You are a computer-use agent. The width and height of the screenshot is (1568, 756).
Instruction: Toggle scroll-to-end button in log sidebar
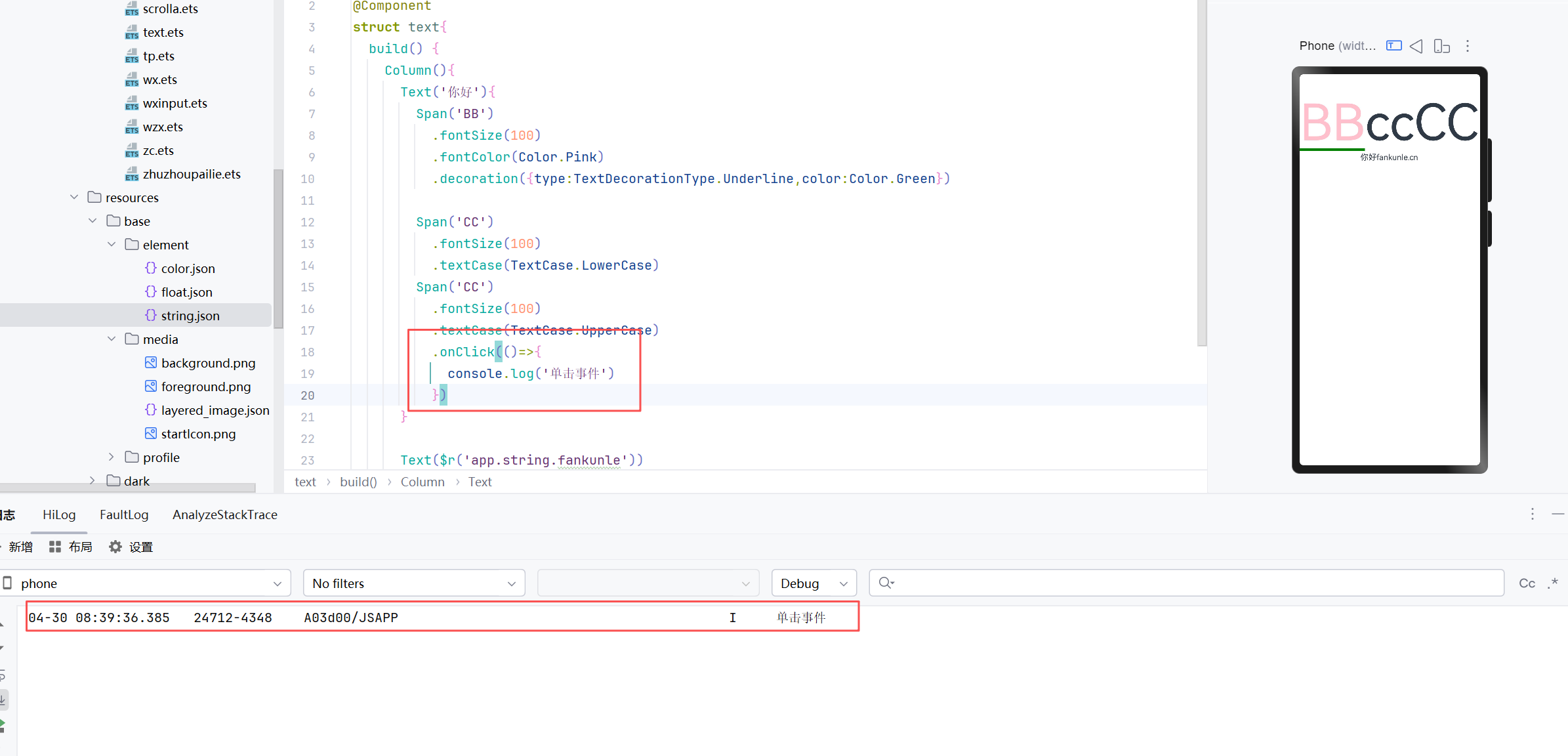(x=3, y=700)
